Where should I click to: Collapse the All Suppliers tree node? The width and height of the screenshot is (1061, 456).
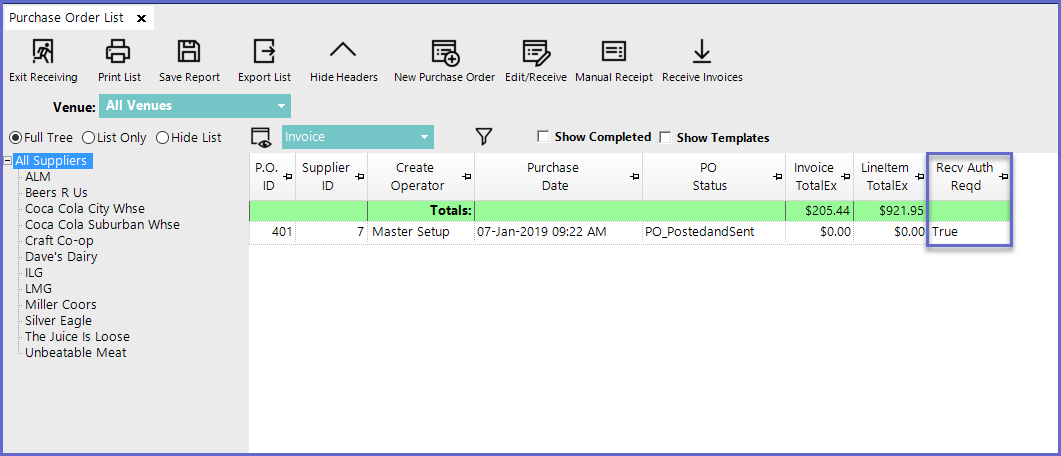point(7,161)
